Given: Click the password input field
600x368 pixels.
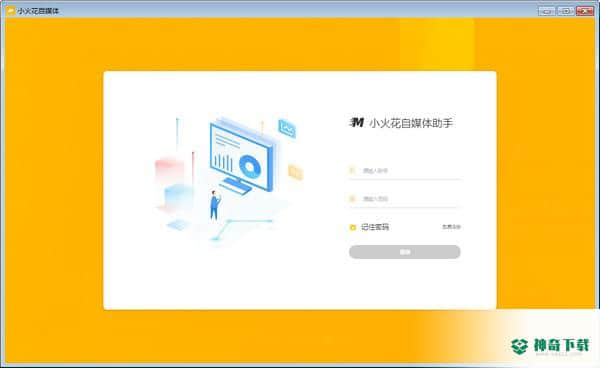Looking at the screenshot, I should (405, 199).
